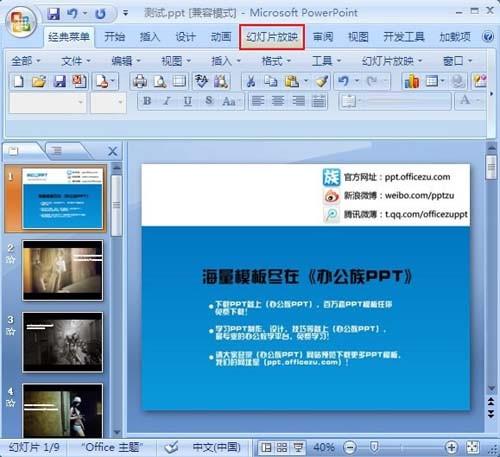Activate the format painter brush
The width and height of the screenshot is (500, 457).
321,81
